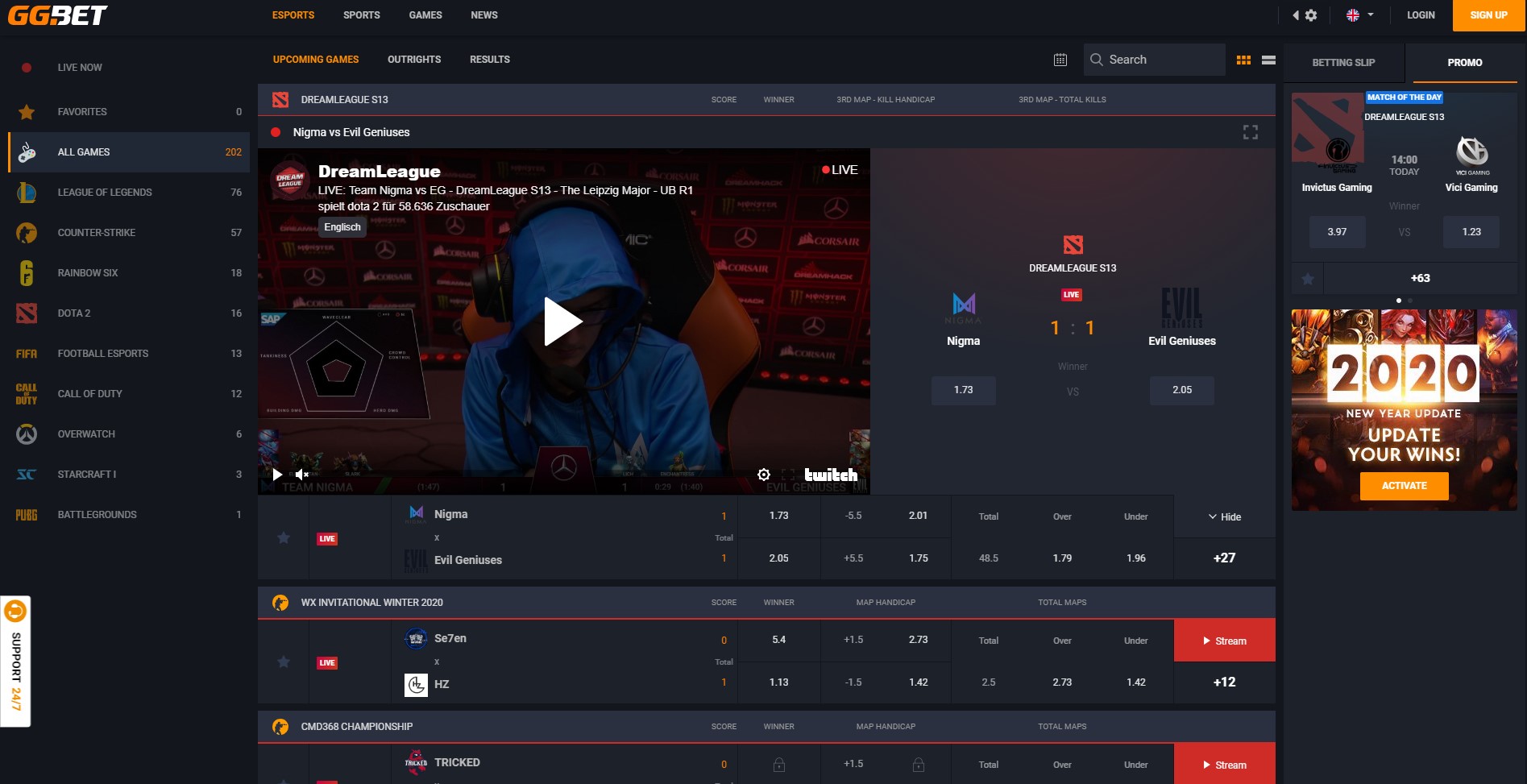Select All Games gamepad icon

pos(27,152)
